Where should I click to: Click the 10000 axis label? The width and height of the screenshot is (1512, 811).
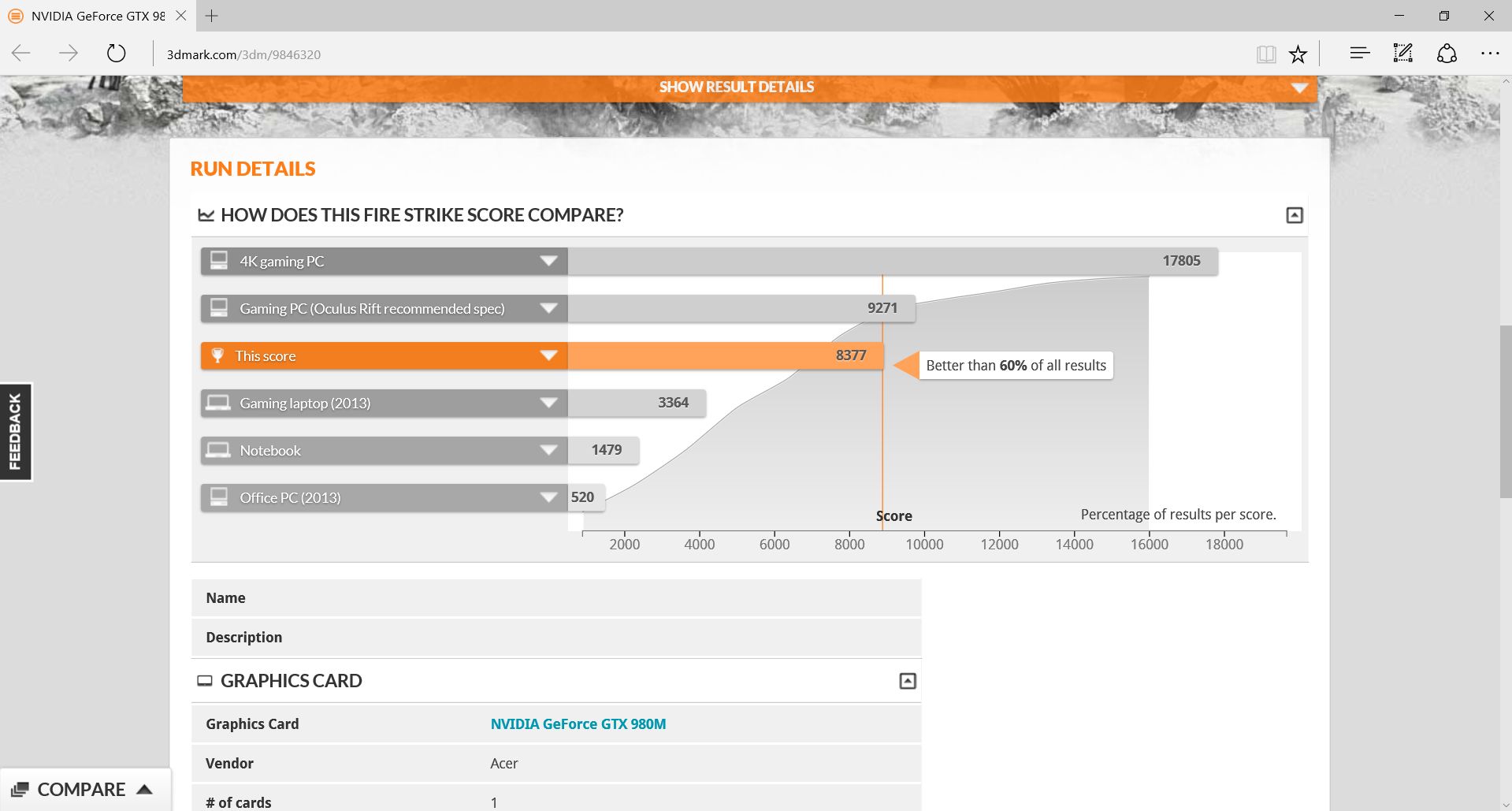[x=924, y=544]
